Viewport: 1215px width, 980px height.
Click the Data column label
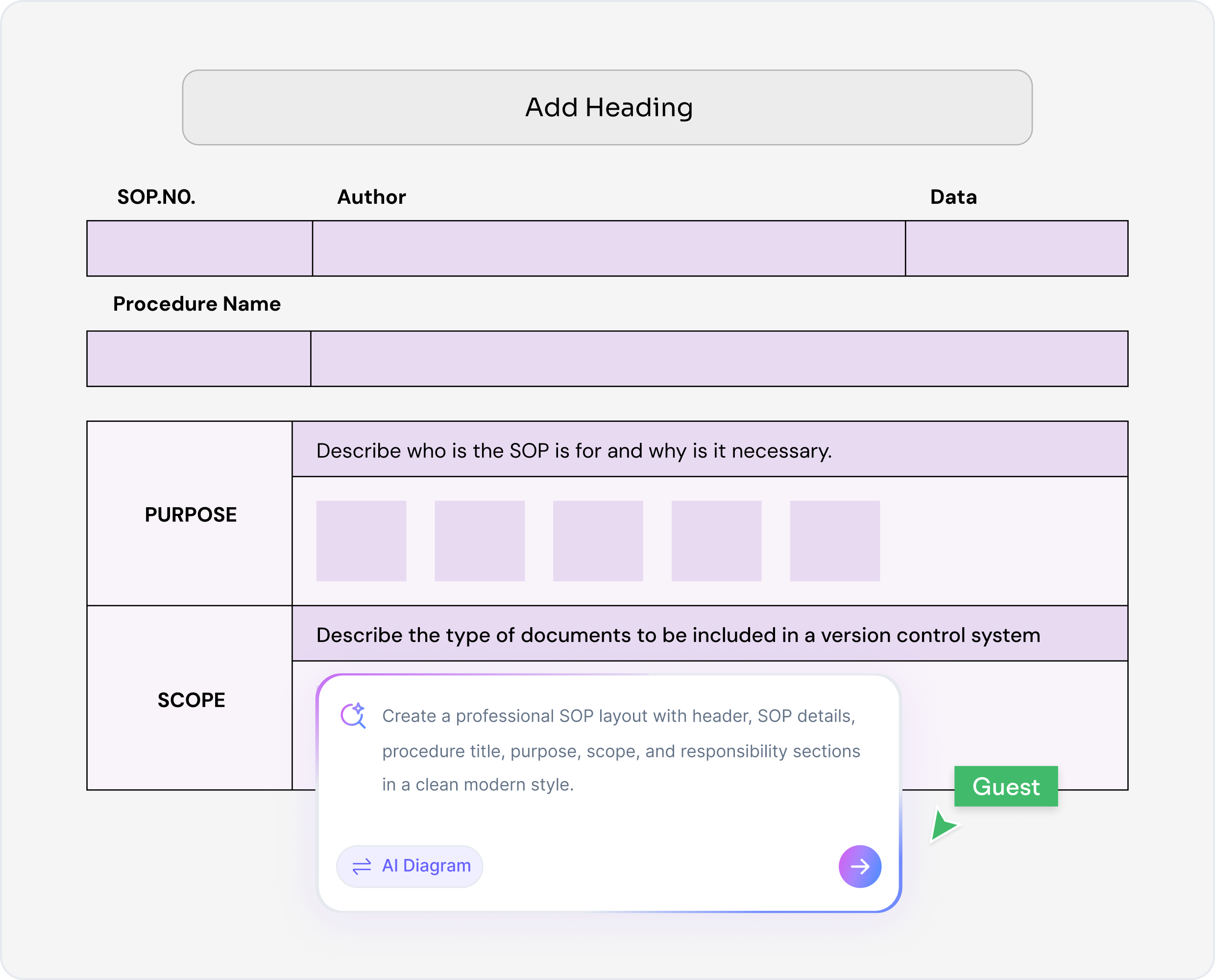tap(953, 197)
